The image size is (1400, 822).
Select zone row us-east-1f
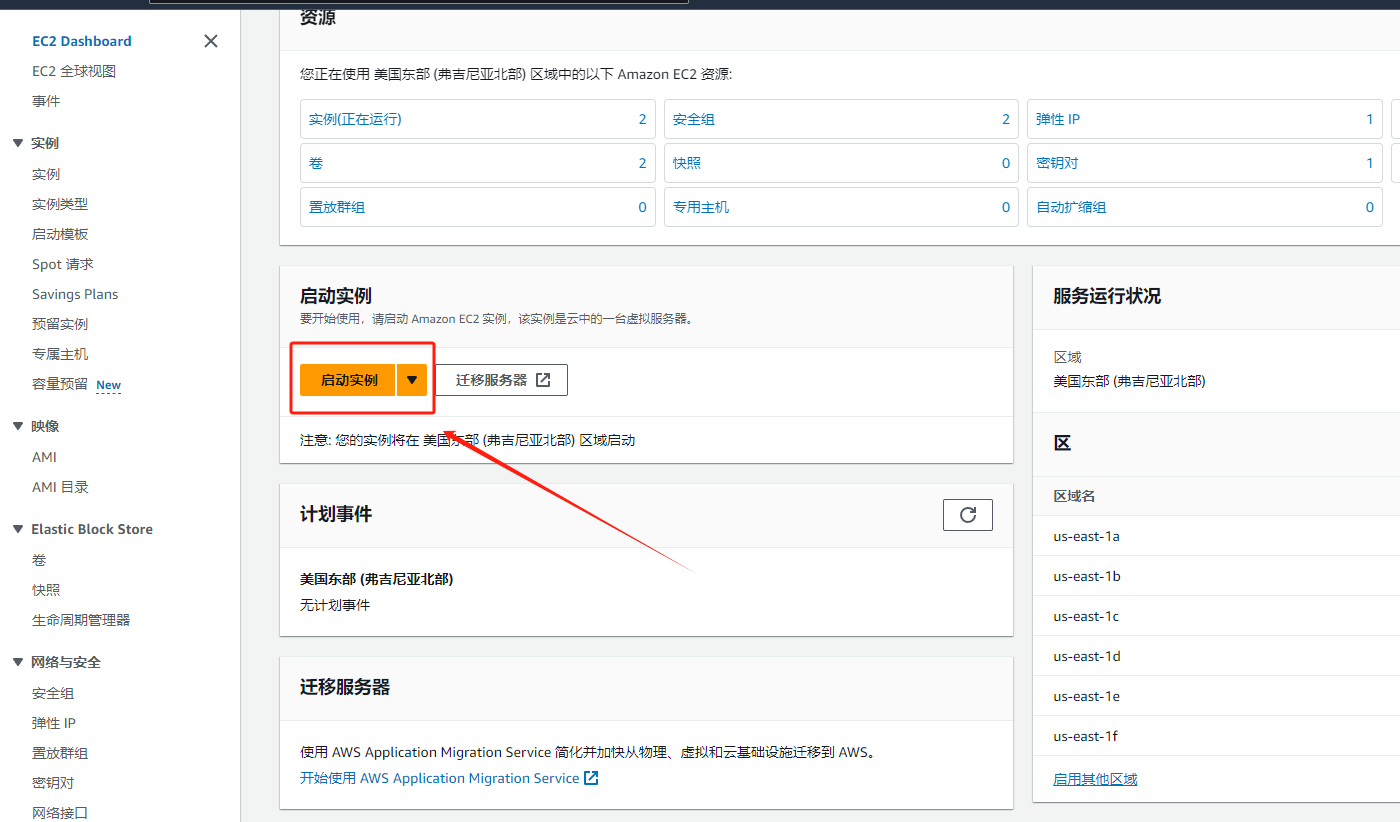point(1216,736)
